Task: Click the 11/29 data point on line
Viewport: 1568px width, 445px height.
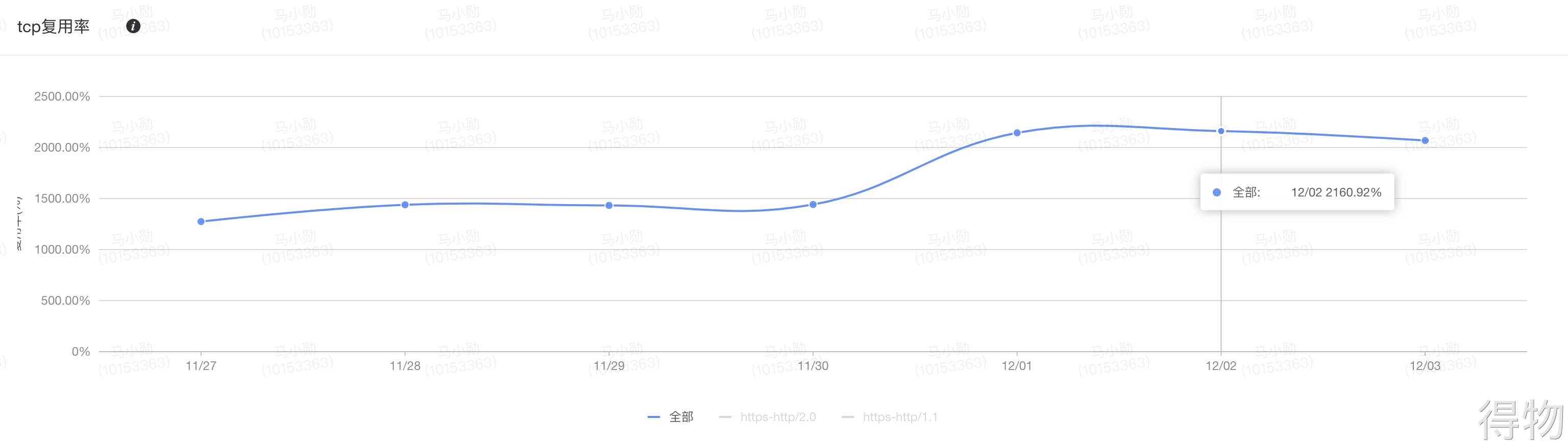Action: pos(609,206)
